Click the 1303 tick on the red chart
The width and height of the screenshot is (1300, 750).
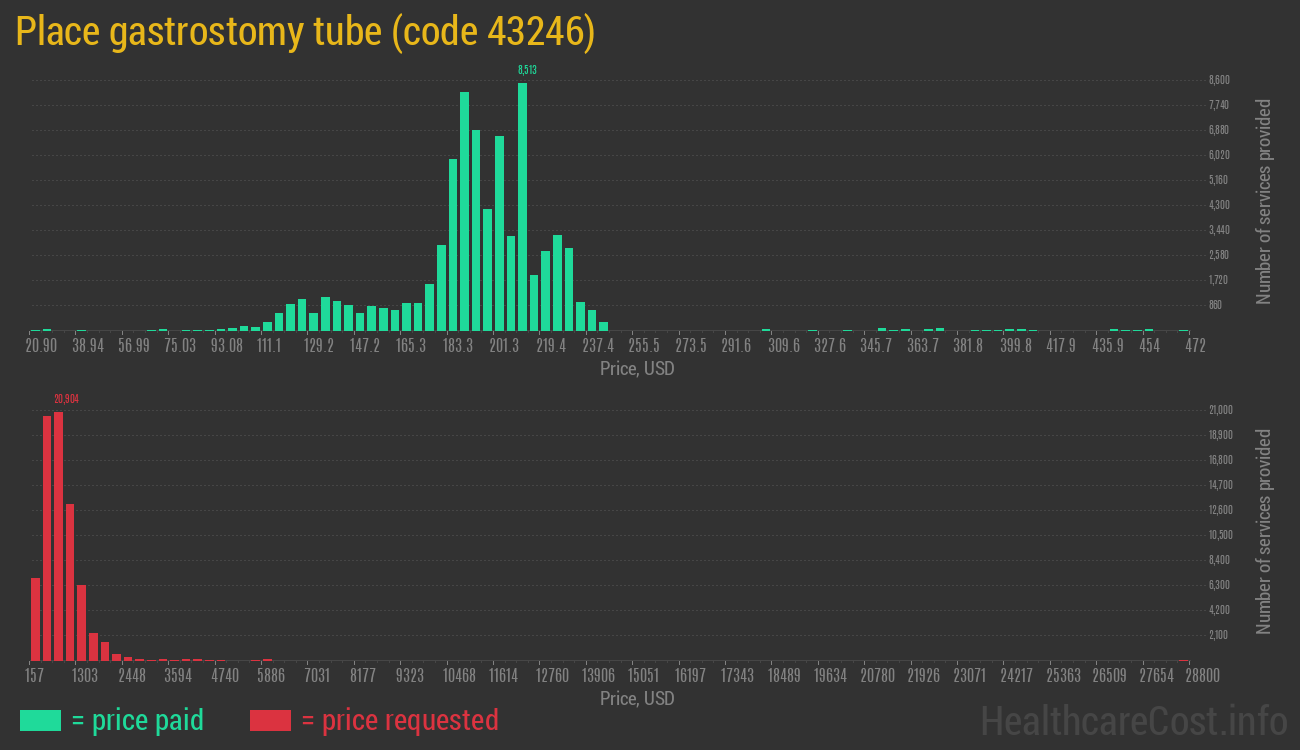(x=85, y=675)
